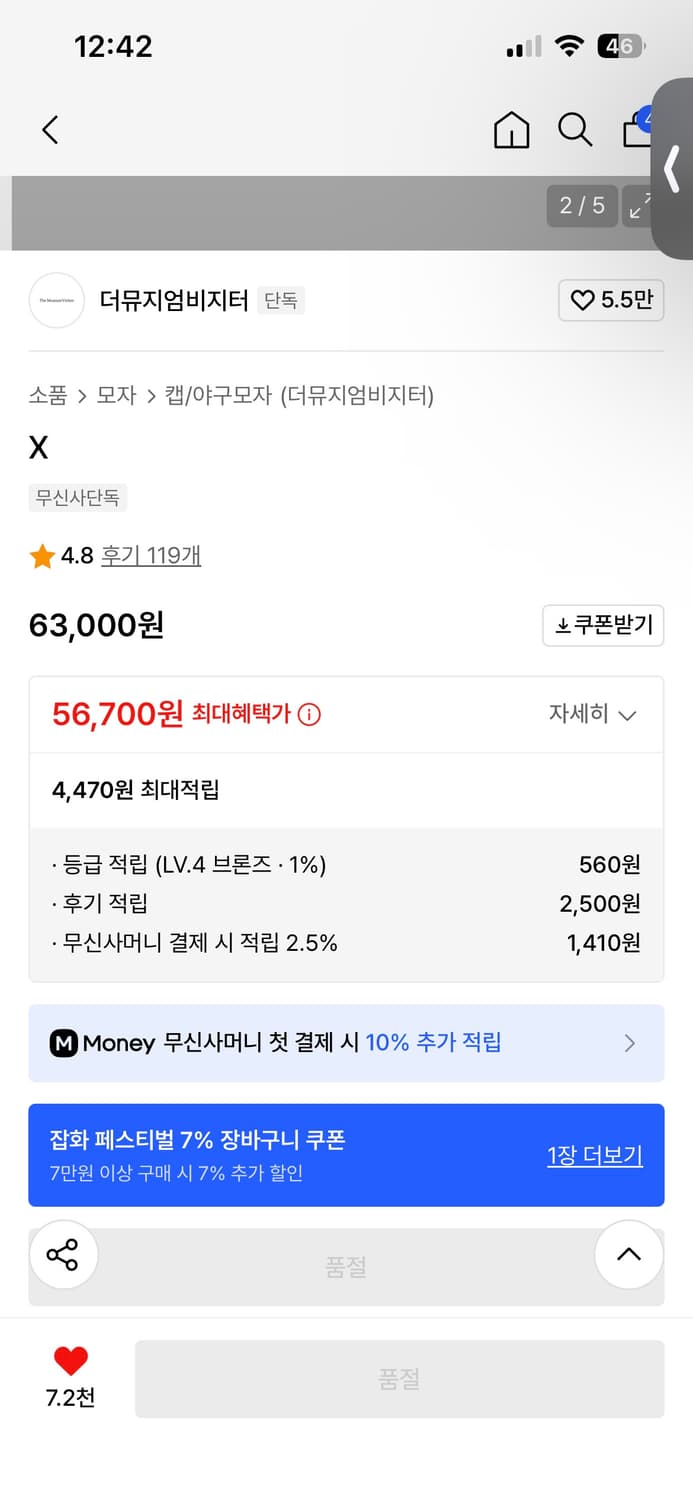Collapse content with the upward chevron button
693x1500 pixels.
(x=629, y=1254)
